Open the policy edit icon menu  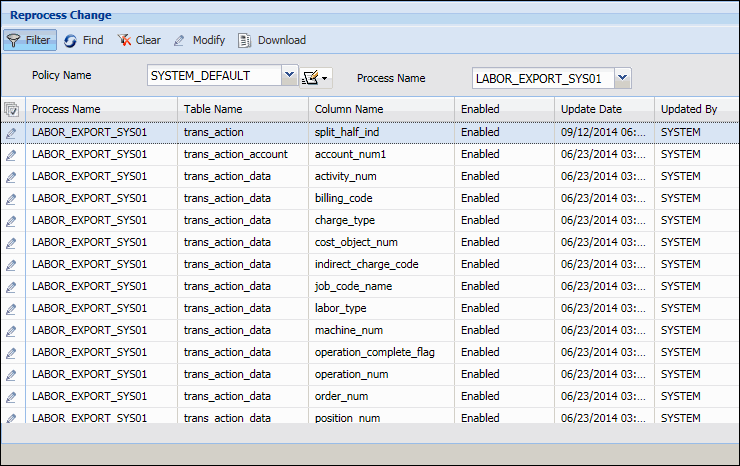pos(315,77)
